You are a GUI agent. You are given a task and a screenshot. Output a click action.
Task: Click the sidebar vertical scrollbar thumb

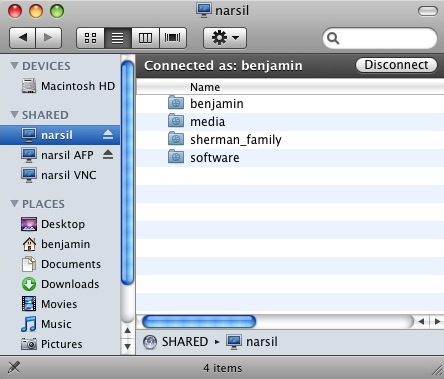click(x=127, y=173)
